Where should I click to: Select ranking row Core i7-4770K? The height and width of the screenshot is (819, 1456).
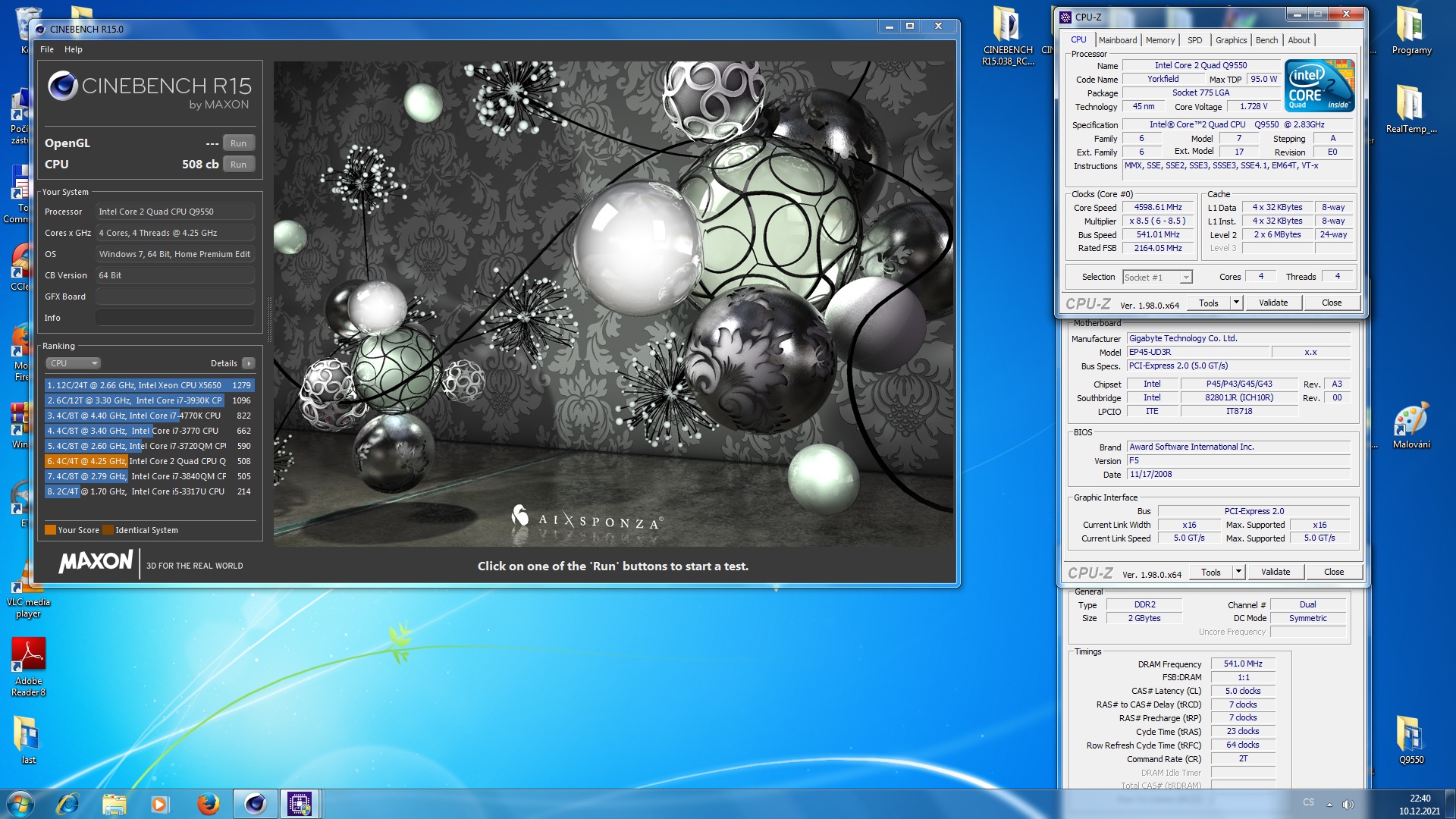[149, 416]
